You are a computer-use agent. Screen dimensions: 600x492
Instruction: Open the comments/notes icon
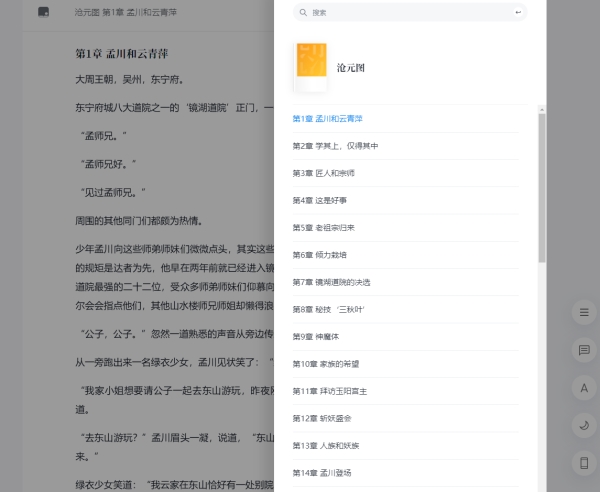584,350
